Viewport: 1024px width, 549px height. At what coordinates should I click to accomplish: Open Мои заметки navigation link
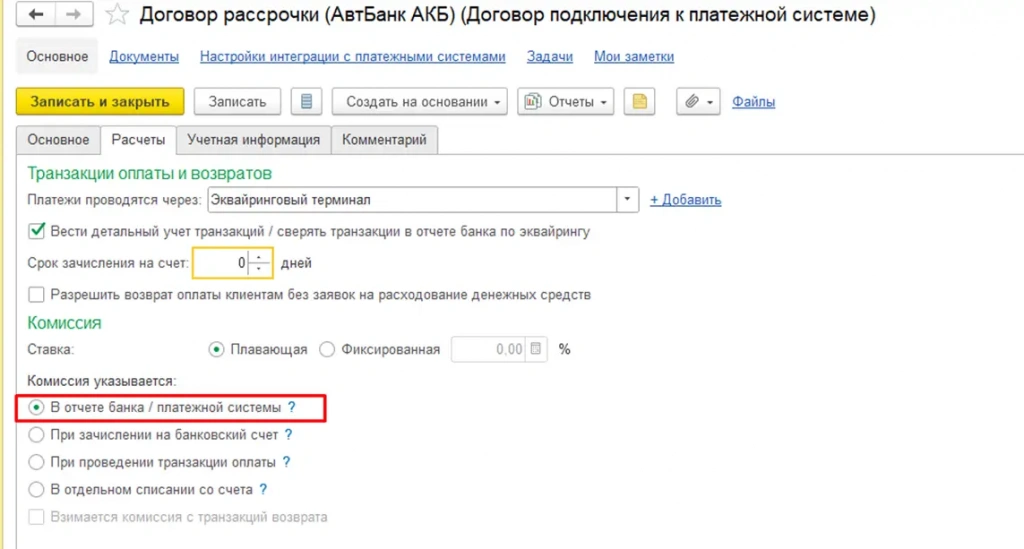click(633, 57)
